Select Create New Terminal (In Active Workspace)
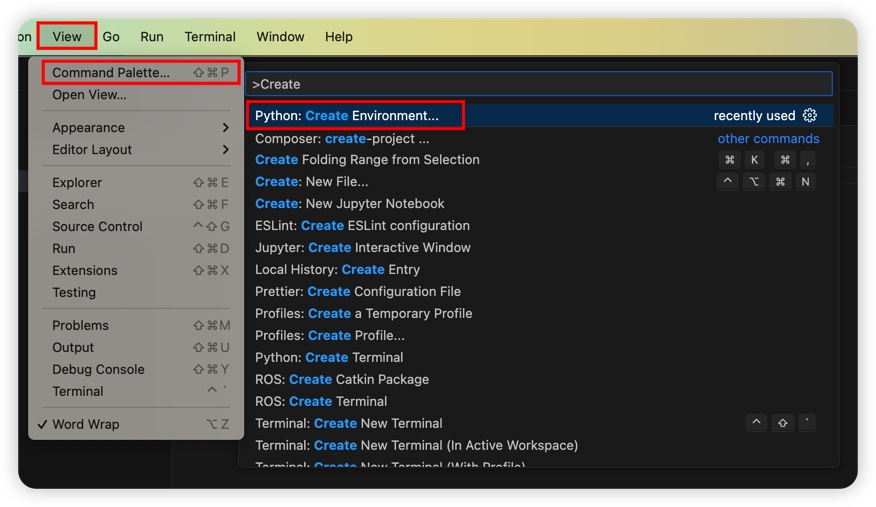Viewport: 876px width, 507px height. (539, 445)
